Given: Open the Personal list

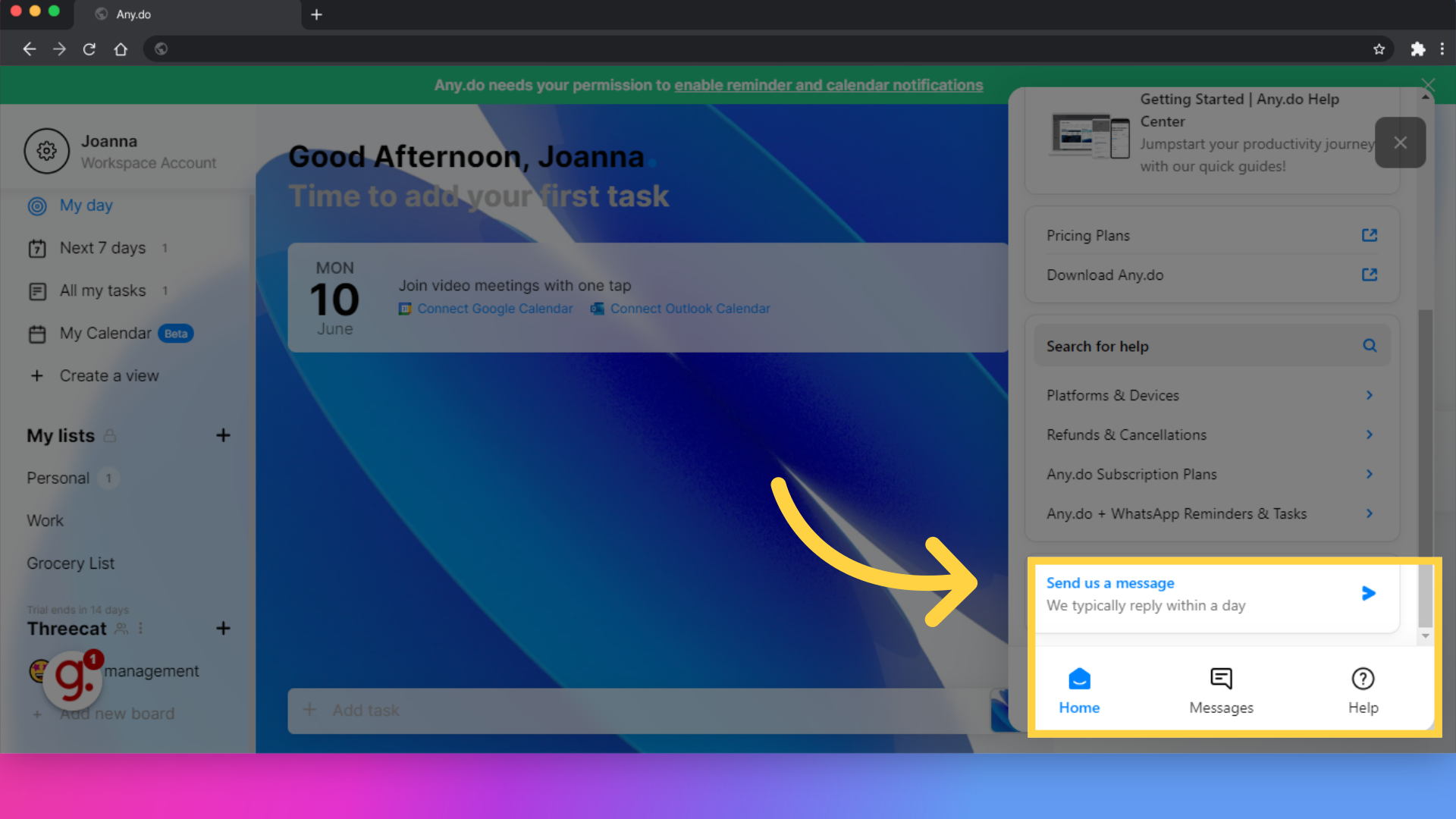Looking at the screenshot, I should 58,479.
